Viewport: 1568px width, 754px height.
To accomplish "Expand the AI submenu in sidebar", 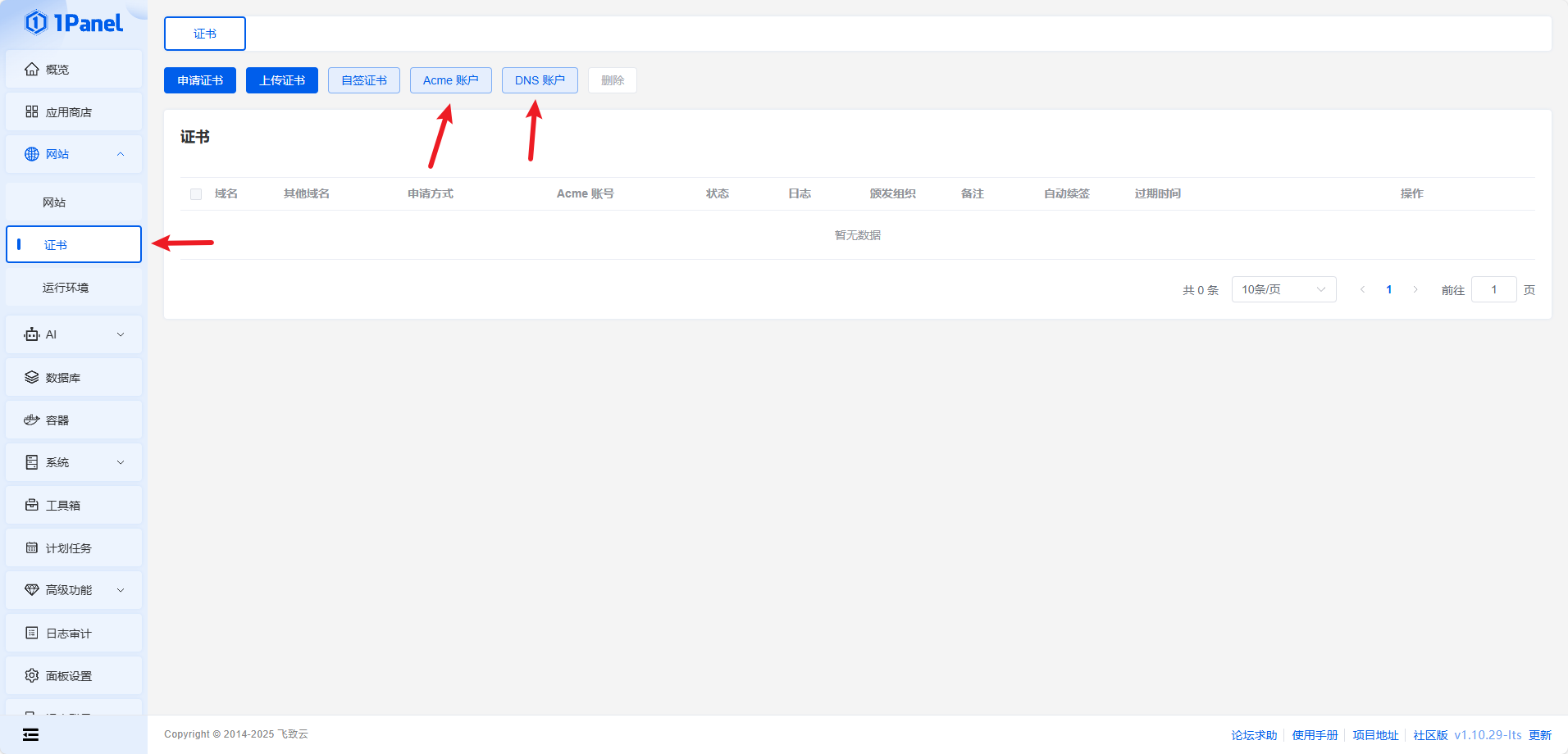I will point(121,334).
